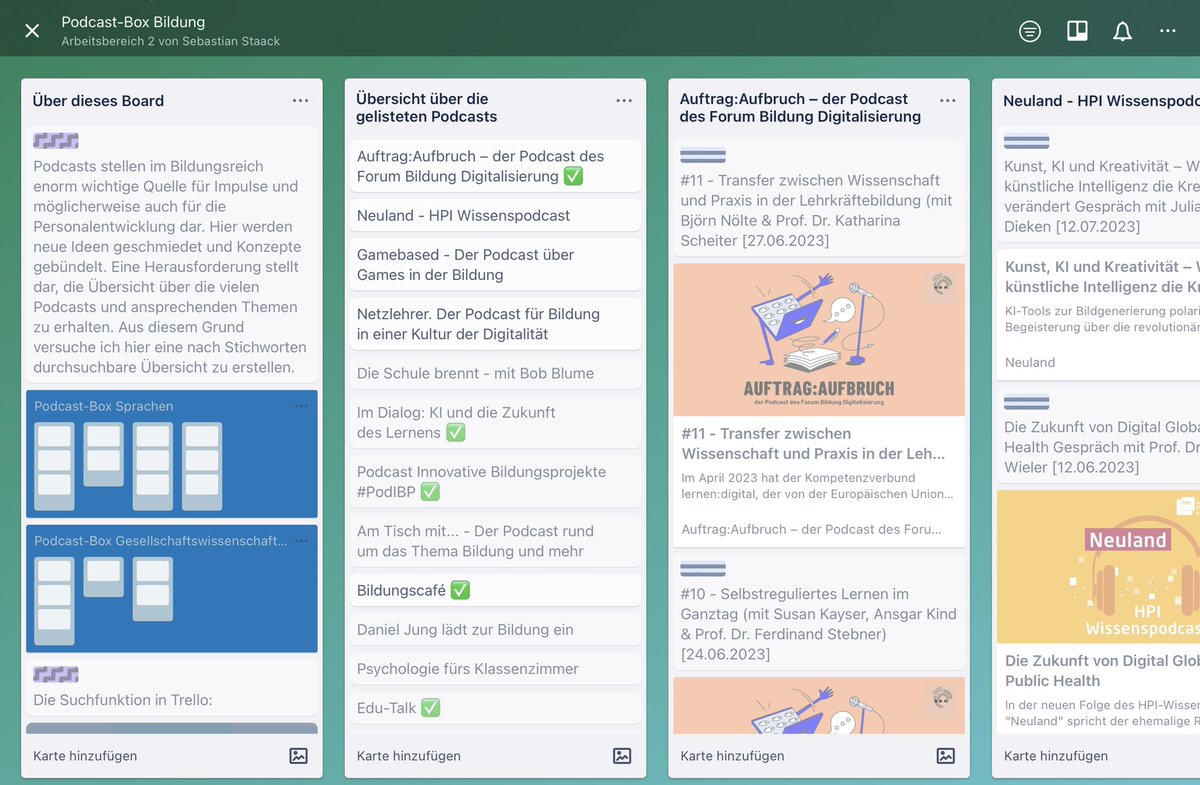The image size is (1200, 785).
Task: Open card 'Die Schule brennt - mit Bob Blume'
Action: click(495, 373)
